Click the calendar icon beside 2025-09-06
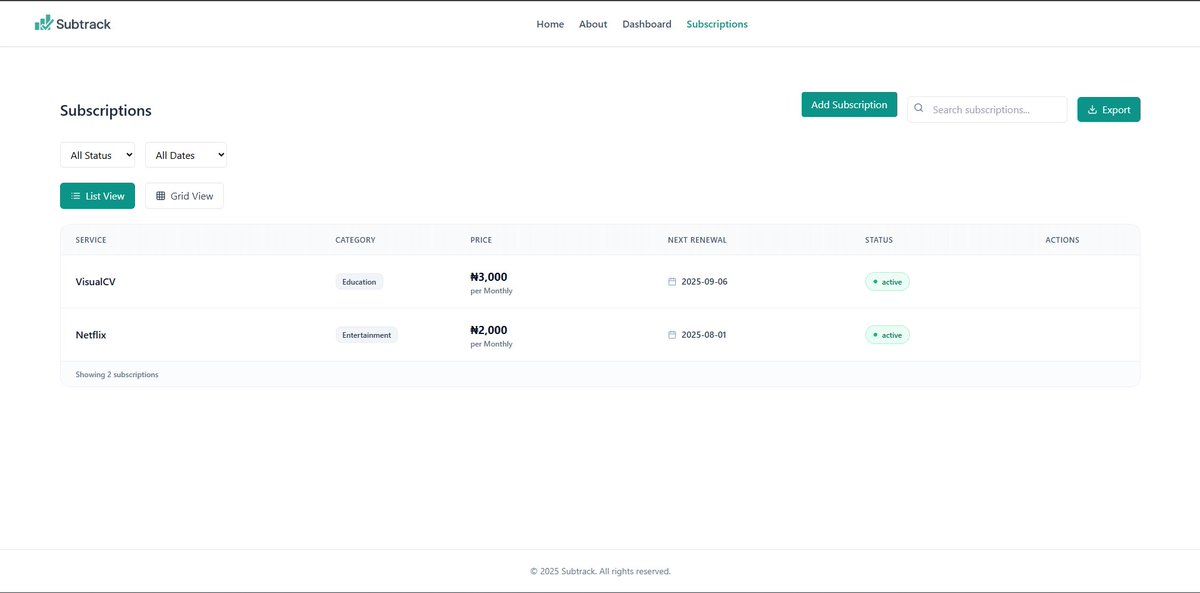Screen dimensions: 1200x593 click(672, 282)
